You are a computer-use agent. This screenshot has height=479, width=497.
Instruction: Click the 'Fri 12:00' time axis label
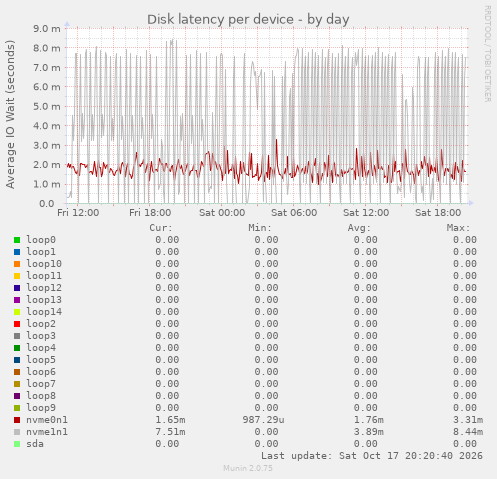click(78, 213)
